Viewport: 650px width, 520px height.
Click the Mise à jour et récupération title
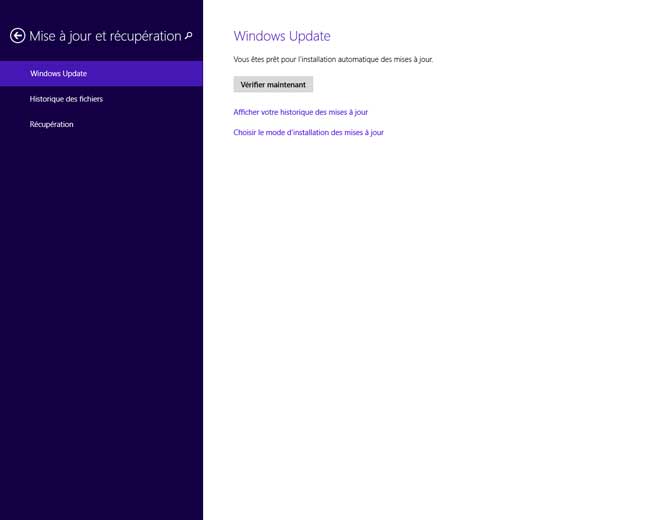(105, 36)
